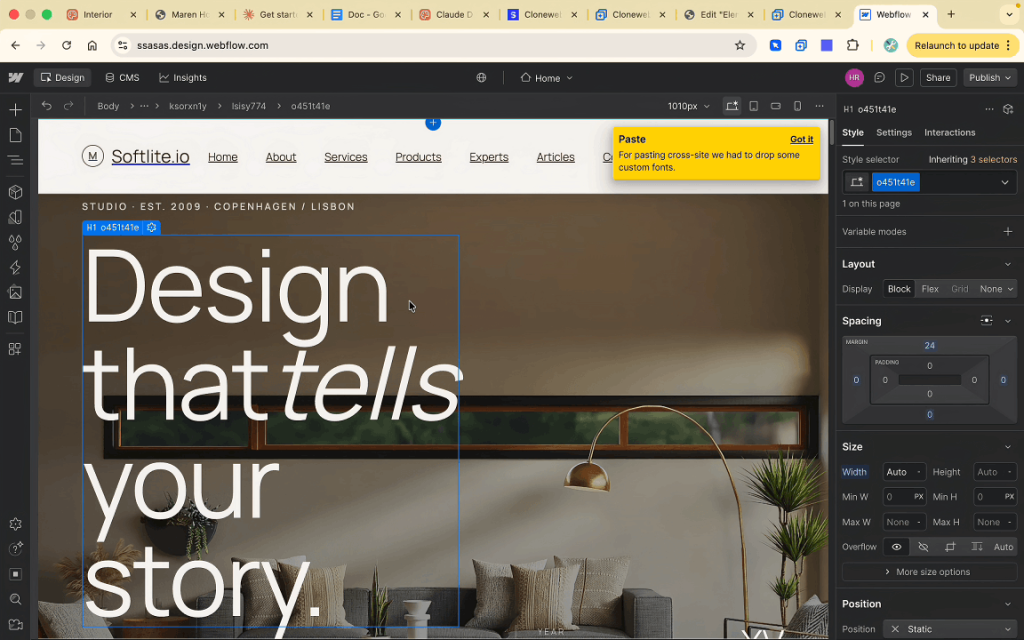Open the HR user avatar

coord(854,78)
